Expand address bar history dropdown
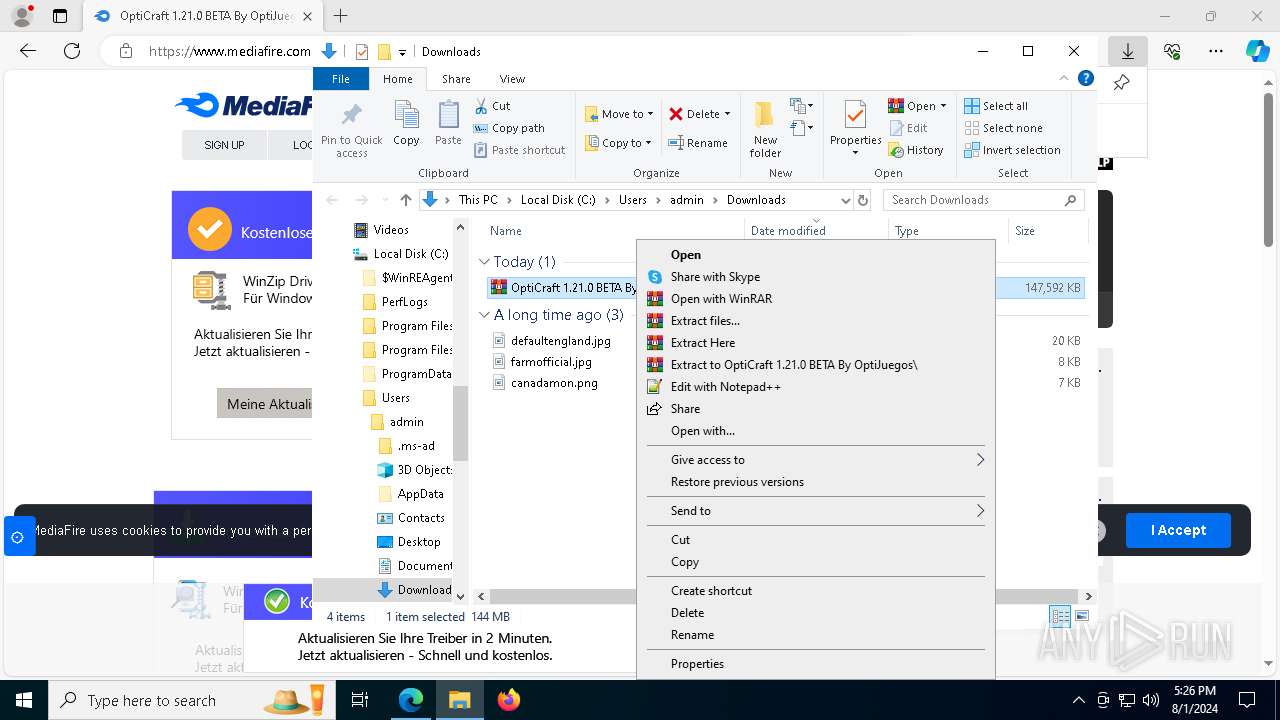Screen dimensions: 1280x720 [845, 200]
